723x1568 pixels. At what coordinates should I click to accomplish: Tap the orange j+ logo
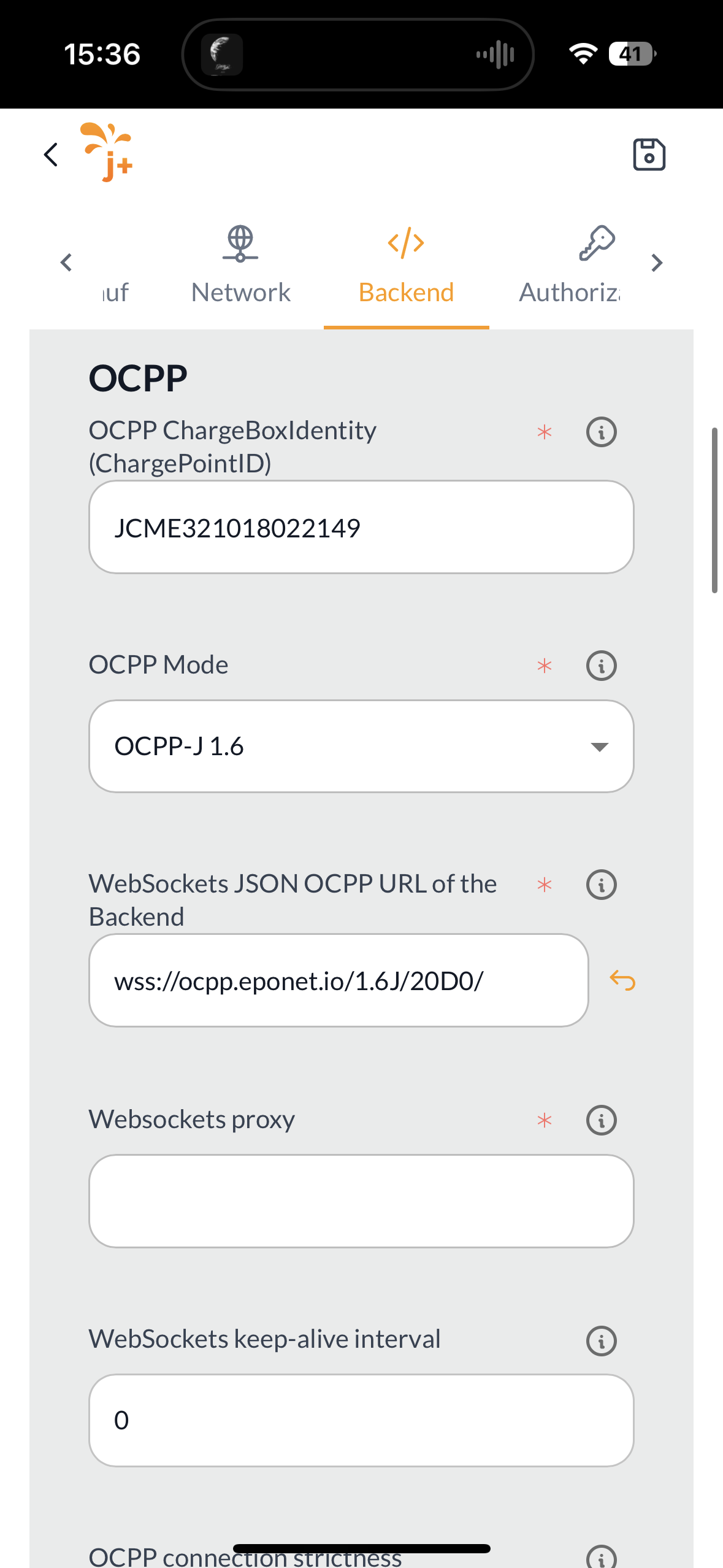108,152
